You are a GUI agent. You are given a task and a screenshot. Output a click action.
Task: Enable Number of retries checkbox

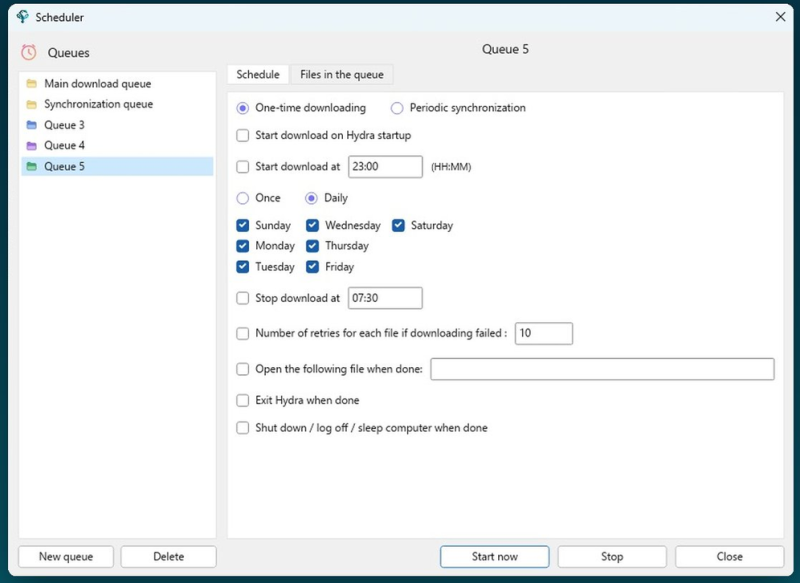pyautogui.click(x=243, y=334)
